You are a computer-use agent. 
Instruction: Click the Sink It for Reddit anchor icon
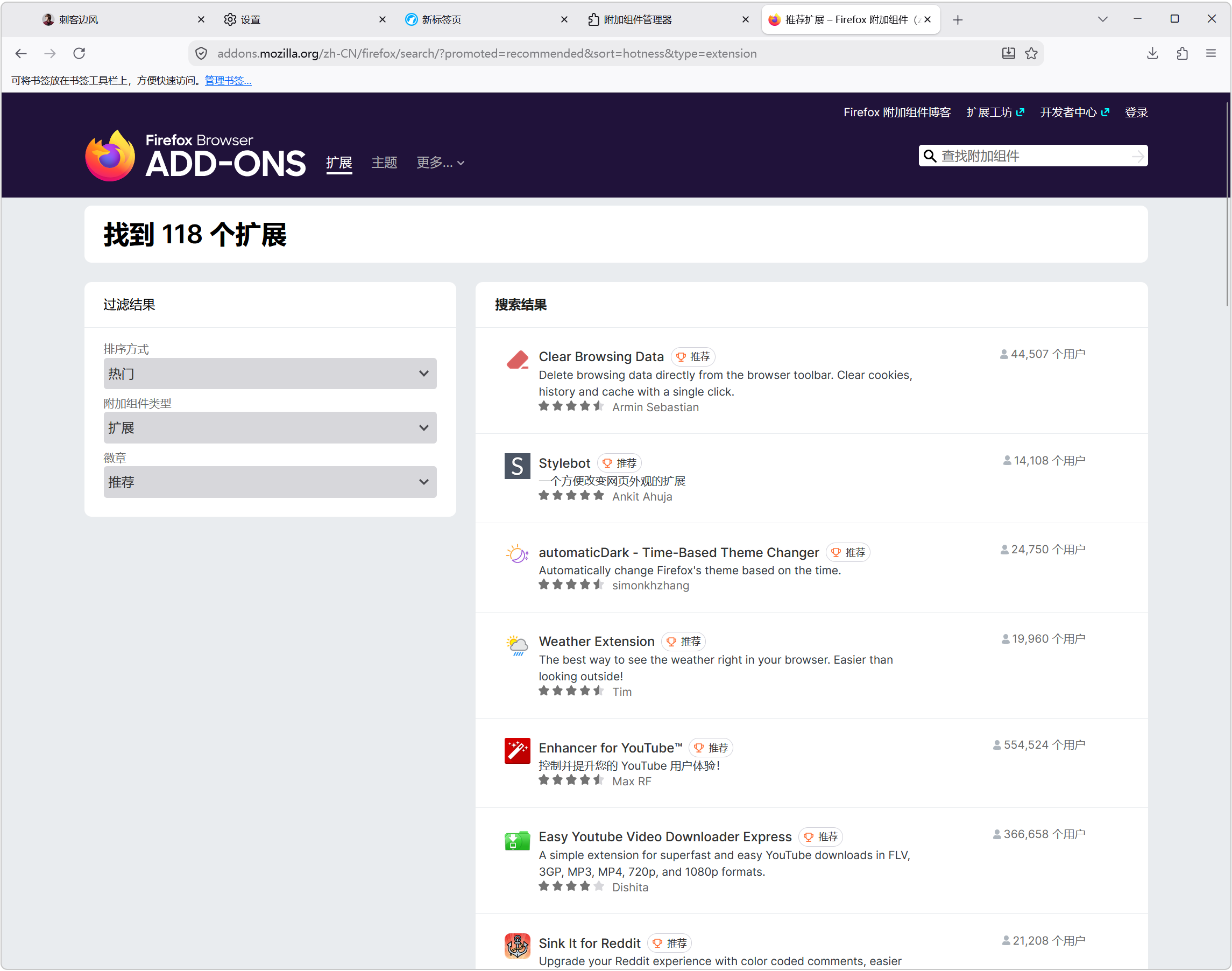pos(517,946)
